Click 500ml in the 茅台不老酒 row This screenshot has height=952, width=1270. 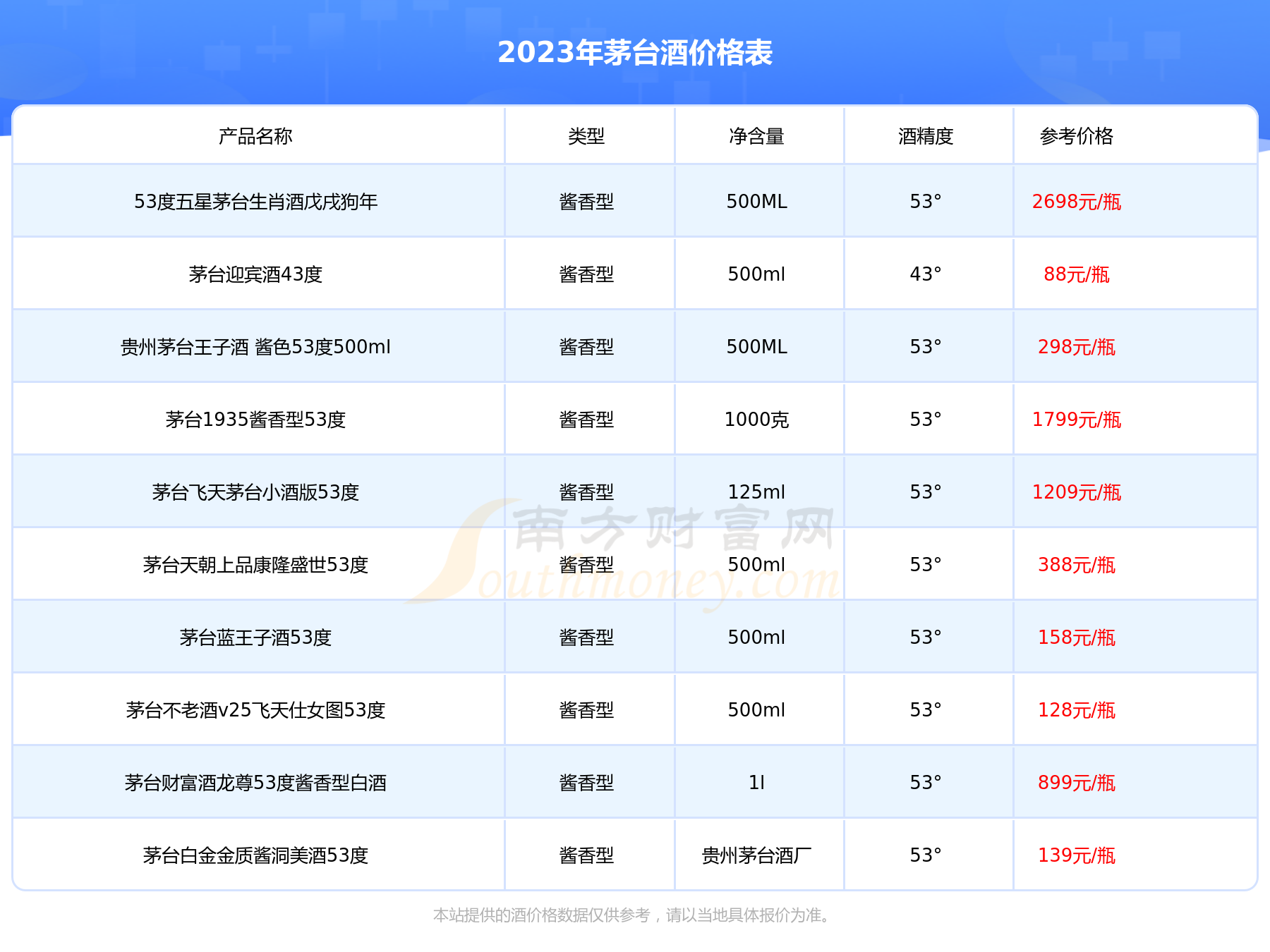click(756, 710)
